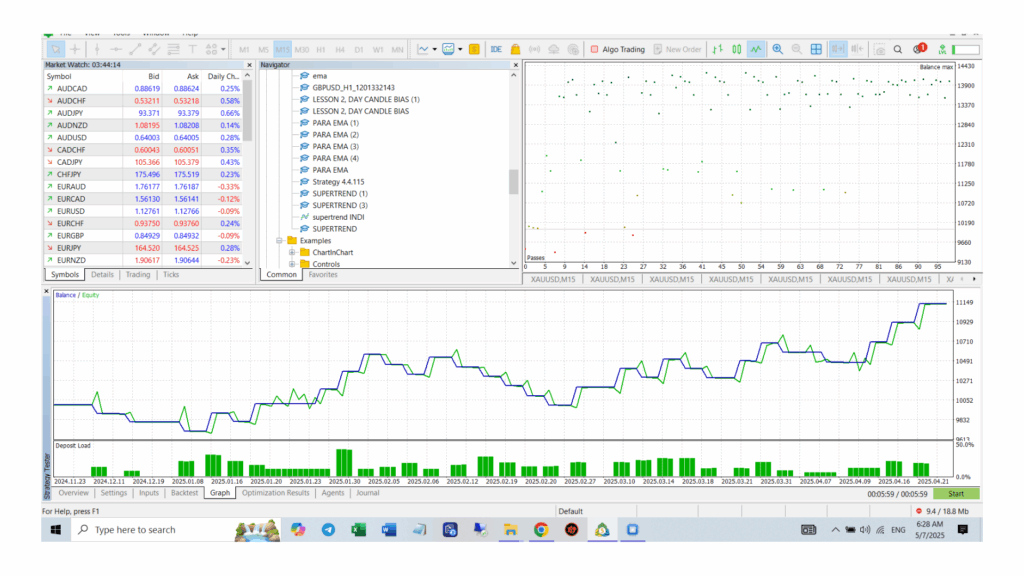Viewport: 1024px width, 576px height.
Task: Switch chart to candlestick view
Action: pyautogui.click(x=737, y=49)
